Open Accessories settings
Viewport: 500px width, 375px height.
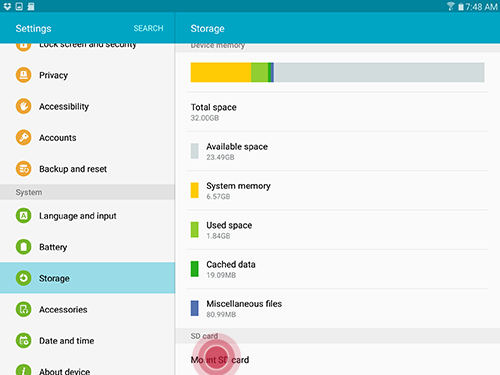coord(87,309)
